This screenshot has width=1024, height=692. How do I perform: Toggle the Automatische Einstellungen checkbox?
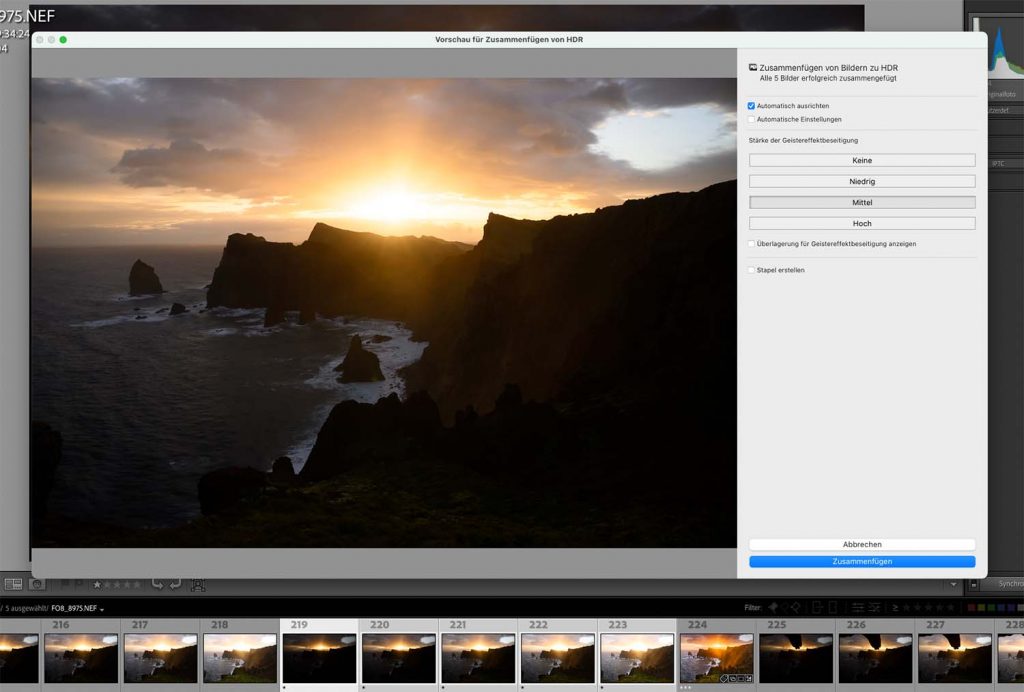point(752,119)
